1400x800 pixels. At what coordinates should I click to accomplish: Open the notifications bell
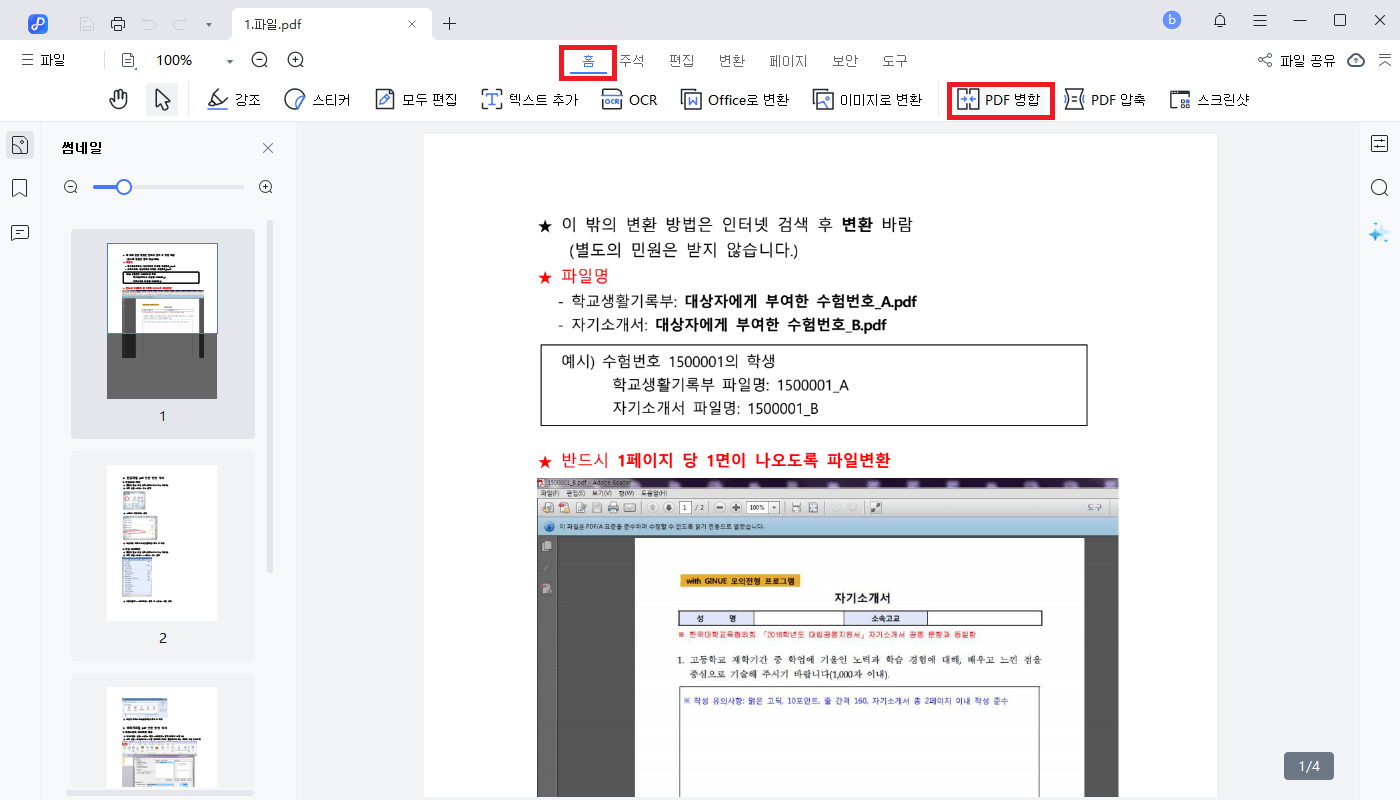[1220, 21]
